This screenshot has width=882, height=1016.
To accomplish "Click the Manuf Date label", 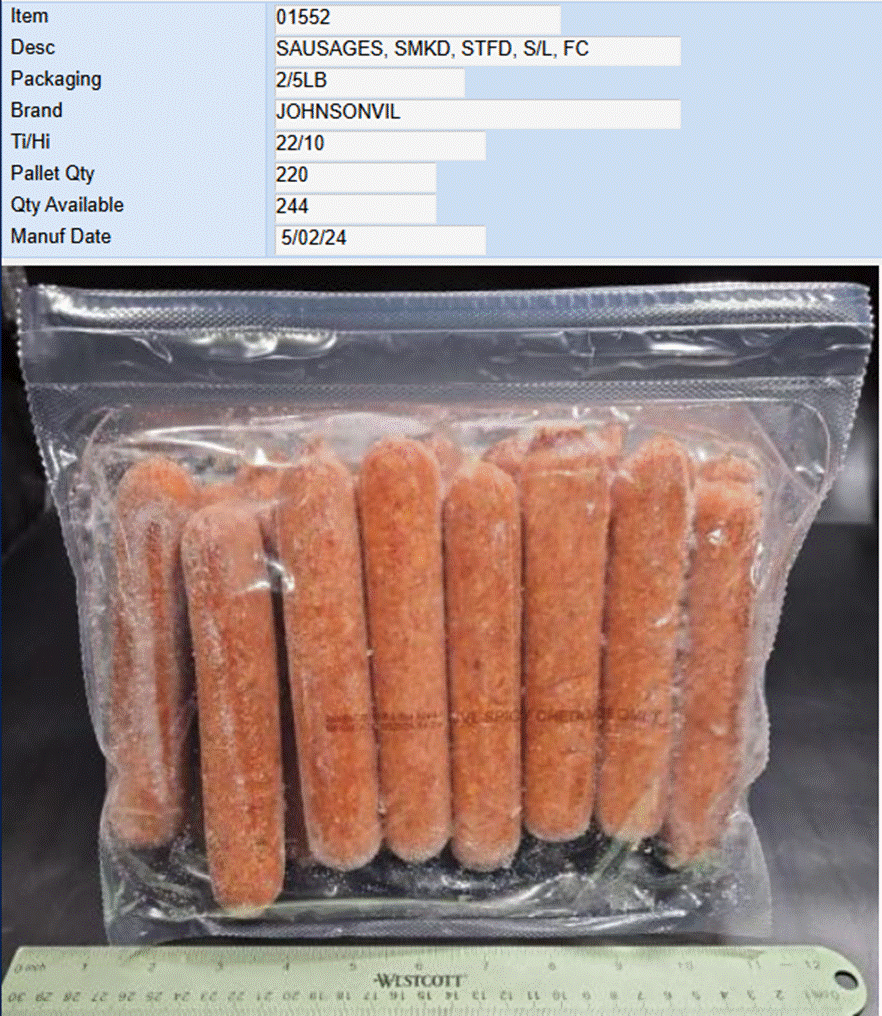I will coord(60,237).
